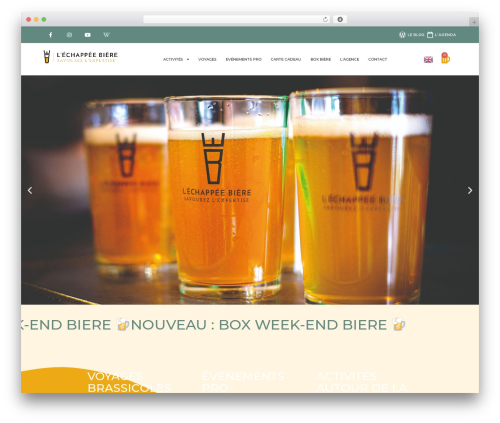Expand the Activités dropdown arrow
Viewport: 500px width, 423px height.
pos(188,59)
